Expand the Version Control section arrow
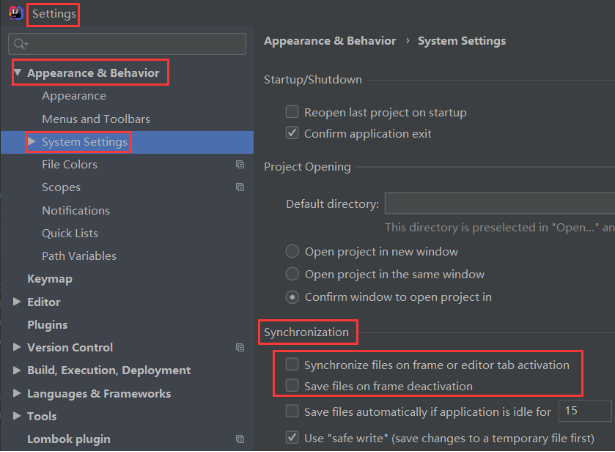Image resolution: width=615 pixels, height=452 pixels. tap(17, 347)
